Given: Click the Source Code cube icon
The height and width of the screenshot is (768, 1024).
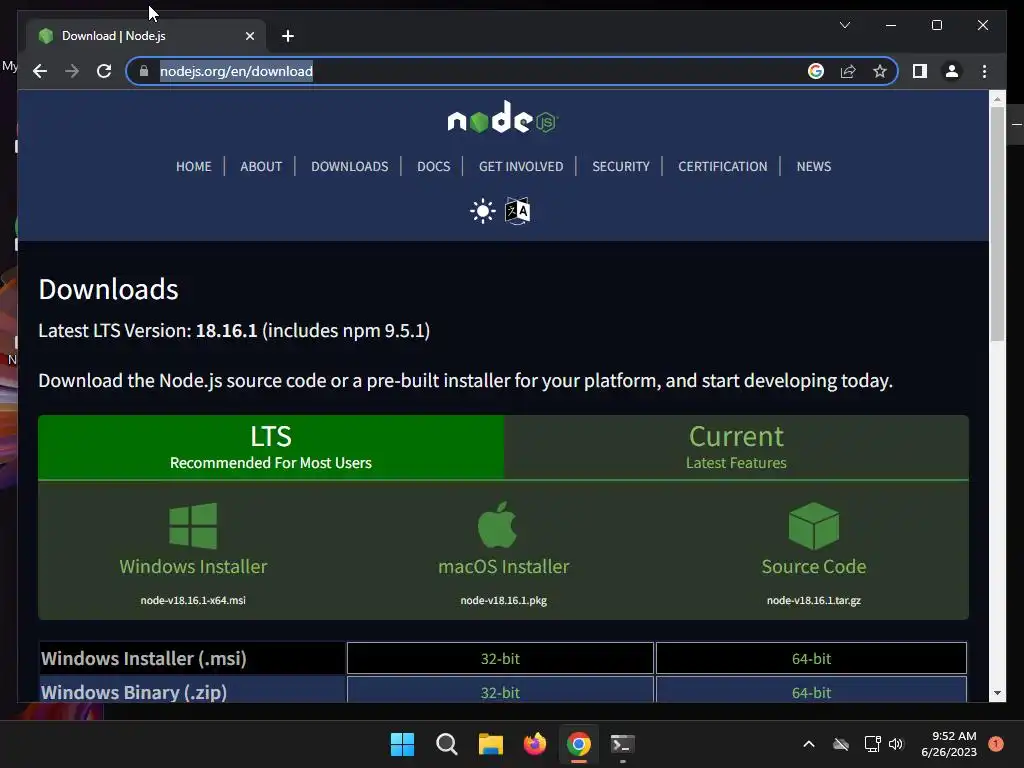Looking at the screenshot, I should pyautogui.click(x=814, y=526).
